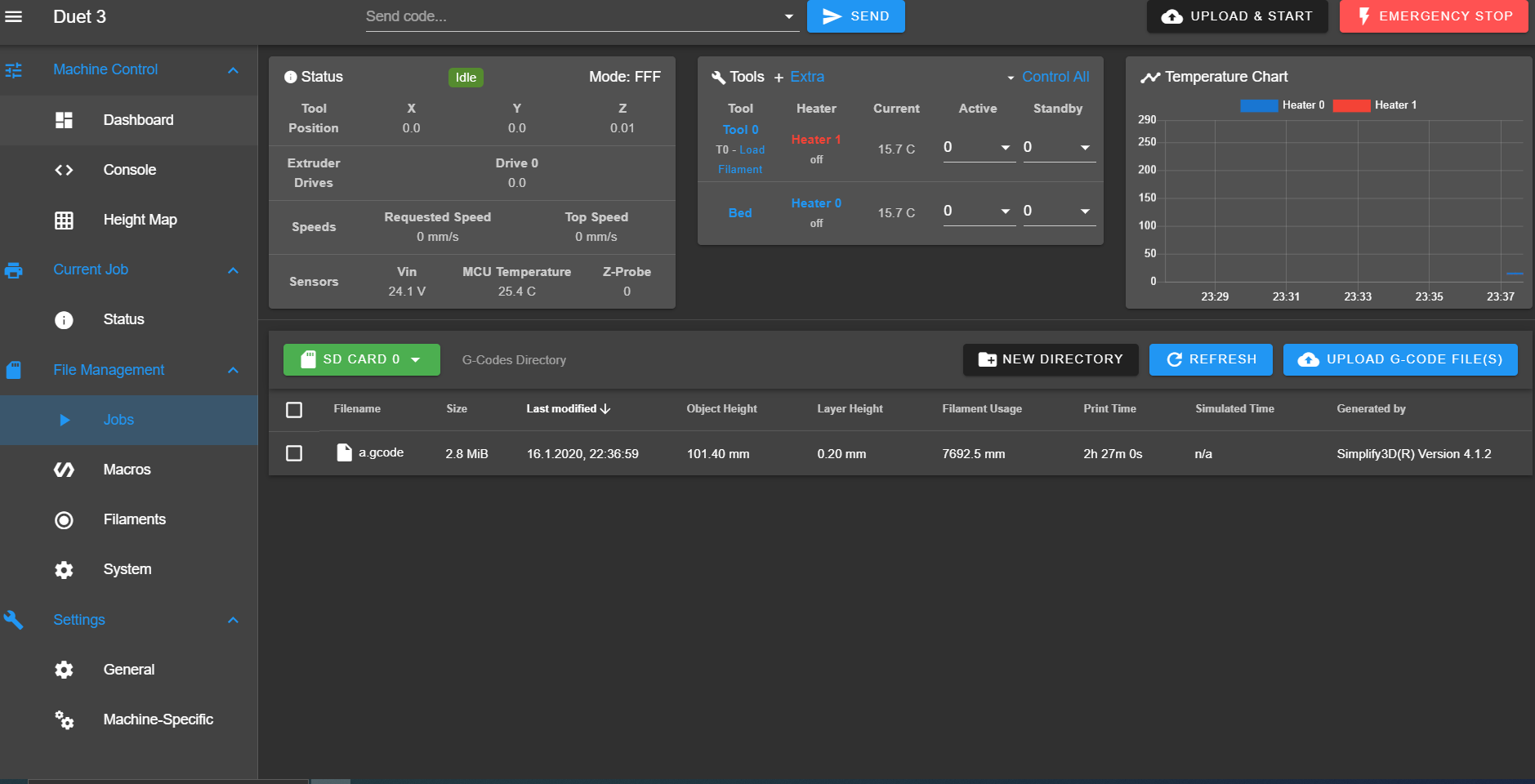Click the File Management SD card icon
Viewport: 1535px width, 784px height.
[13, 370]
